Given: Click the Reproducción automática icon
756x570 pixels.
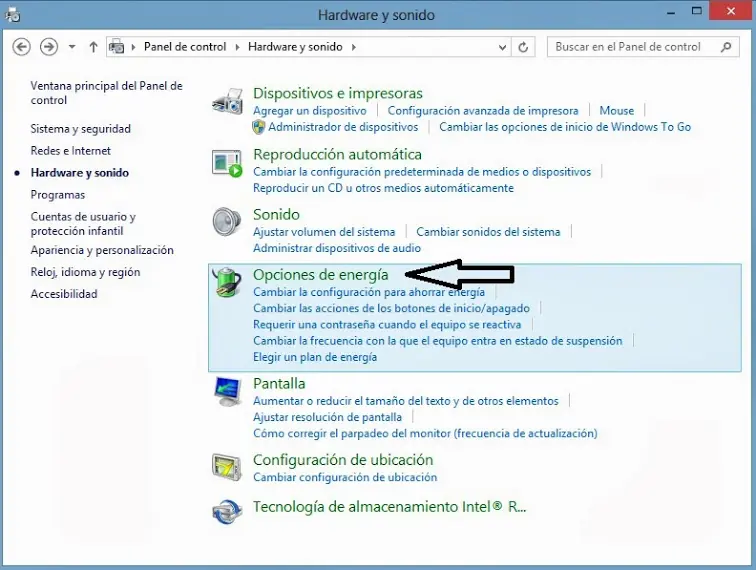Looking at the screenshot, I should coord(227,163).
